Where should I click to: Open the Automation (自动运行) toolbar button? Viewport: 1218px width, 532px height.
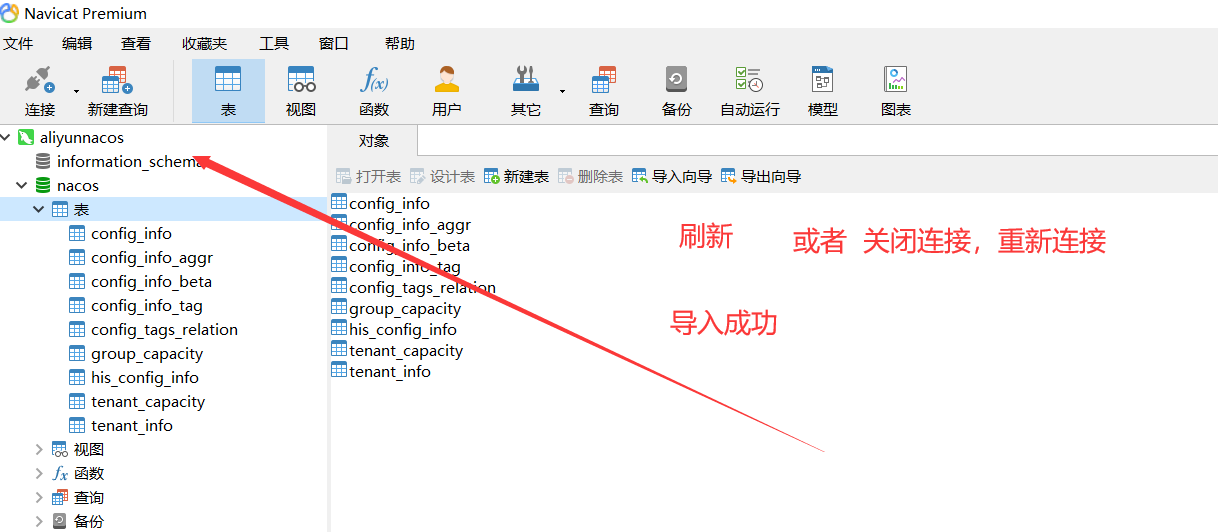pyautogui.click(x=750, y=91)
